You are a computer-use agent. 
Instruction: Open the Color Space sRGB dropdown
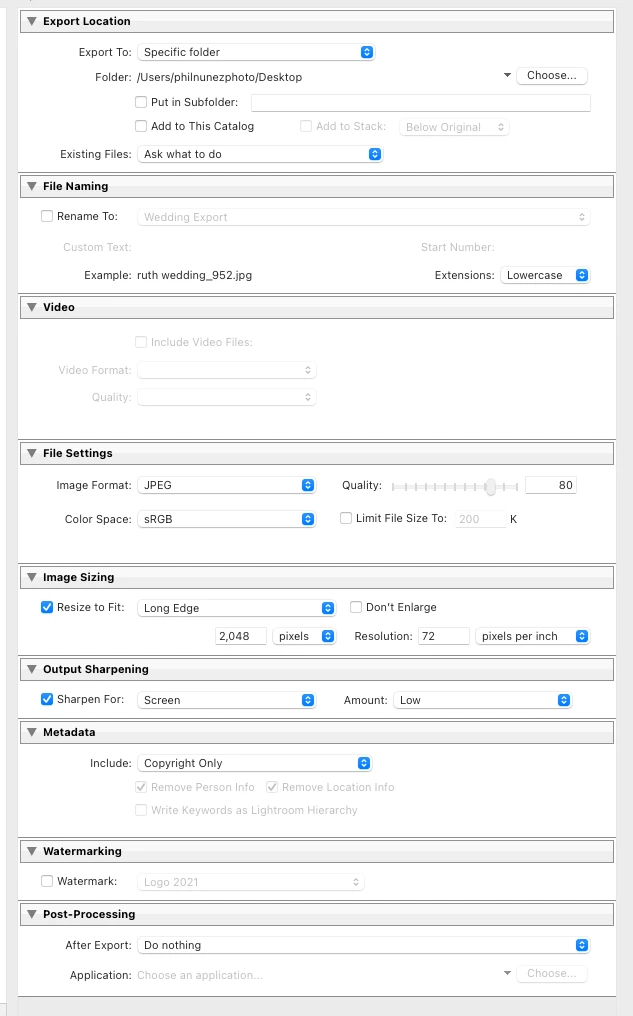(x=227, y=519)
